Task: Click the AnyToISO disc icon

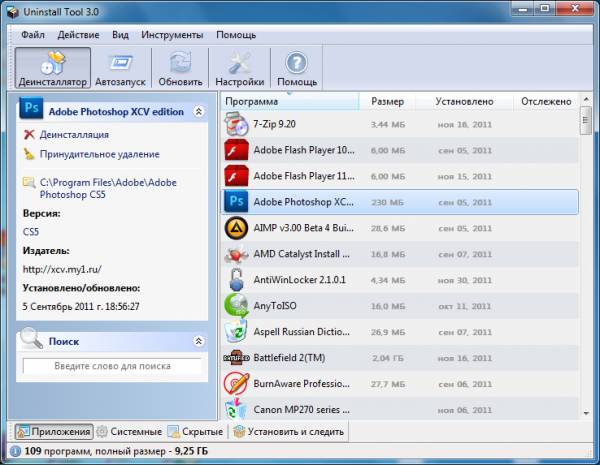Action: click(x=236, y=305)
